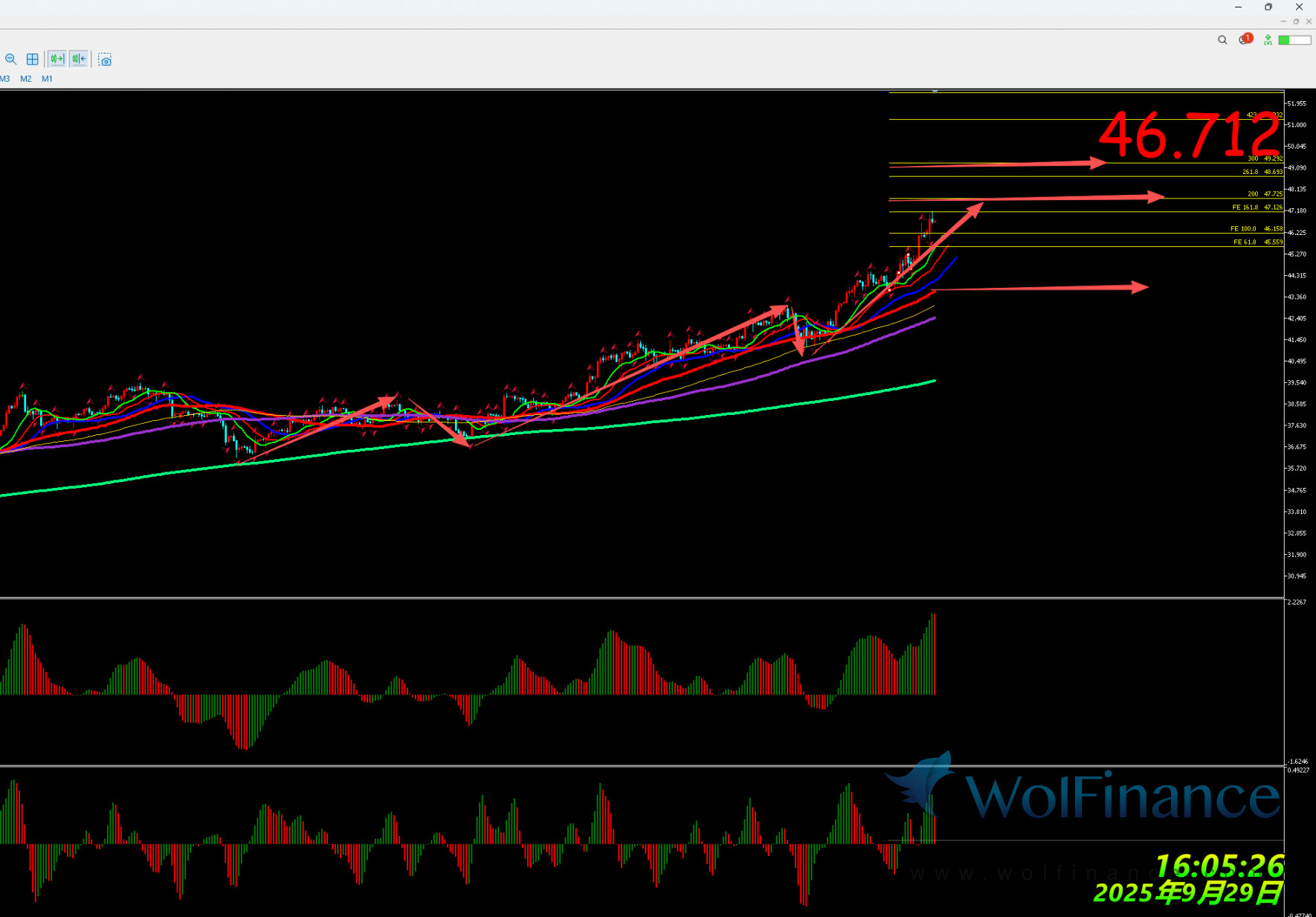Toggle chart shift from right border

(79, 59)
